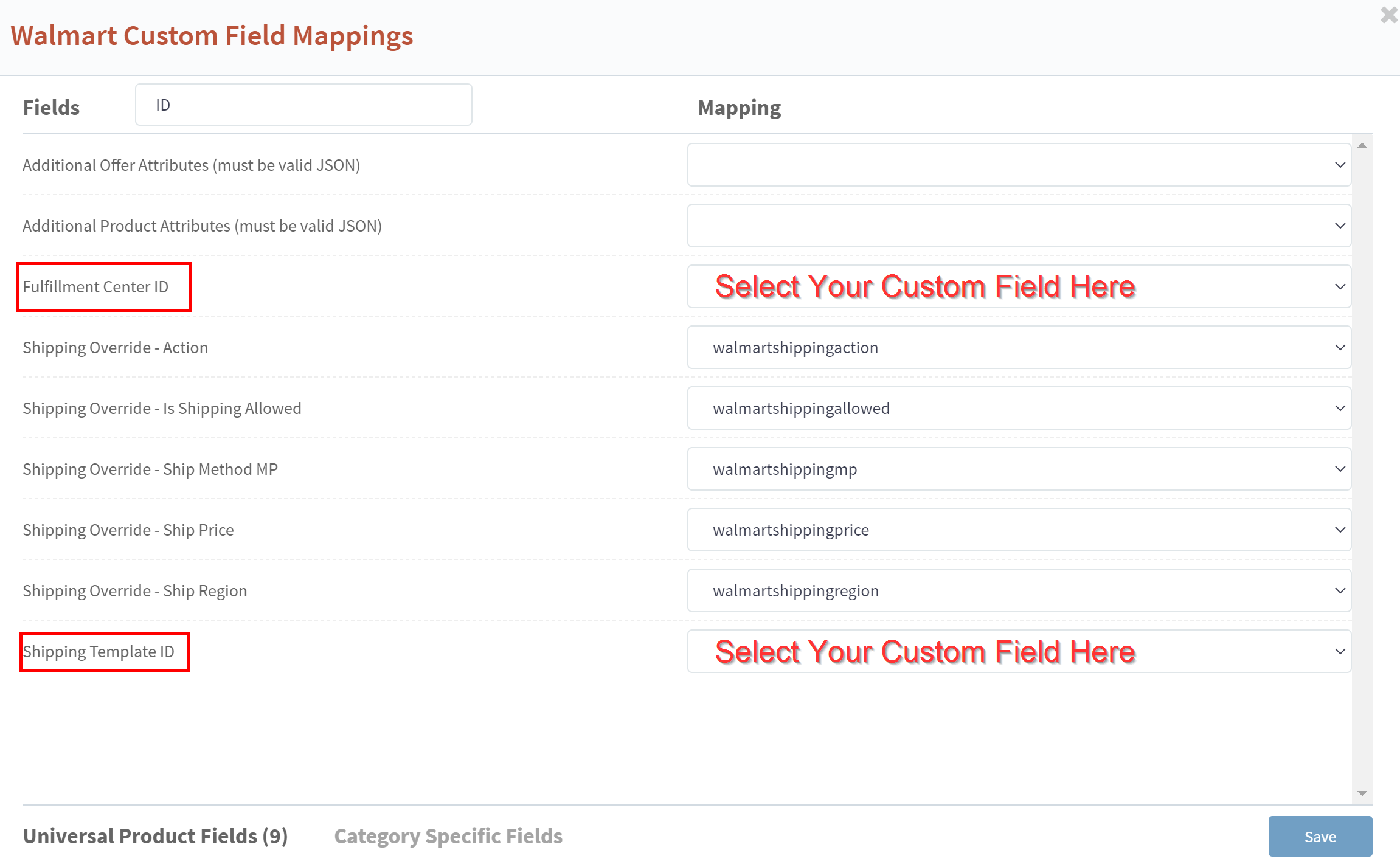The width and height of the screenshot is (1400, 864).
Task: Click the chevron on the walmartshippingmp dropdown
Action: tap(1340, 469)
